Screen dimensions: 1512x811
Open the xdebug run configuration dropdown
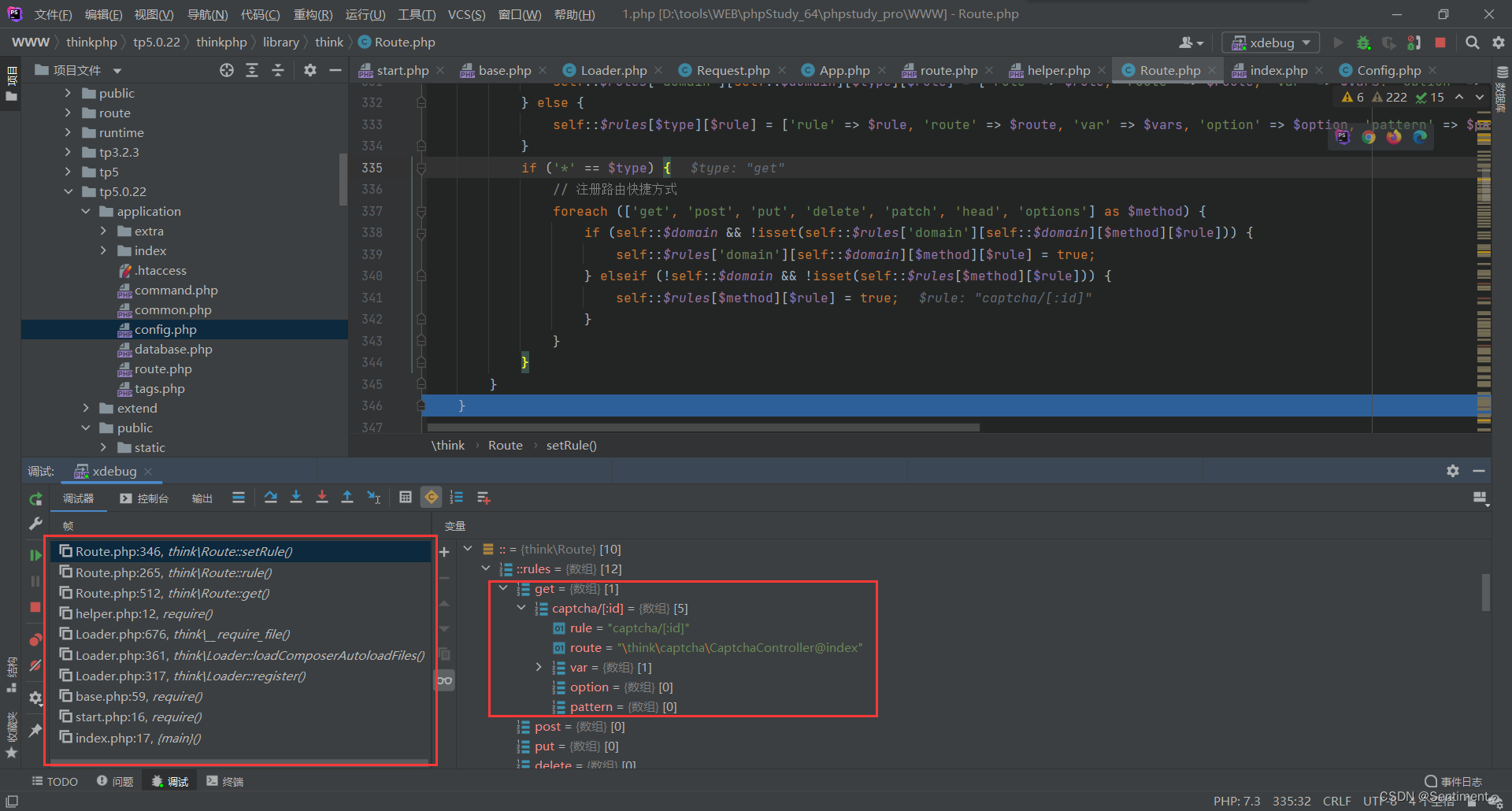[1271, 43]
